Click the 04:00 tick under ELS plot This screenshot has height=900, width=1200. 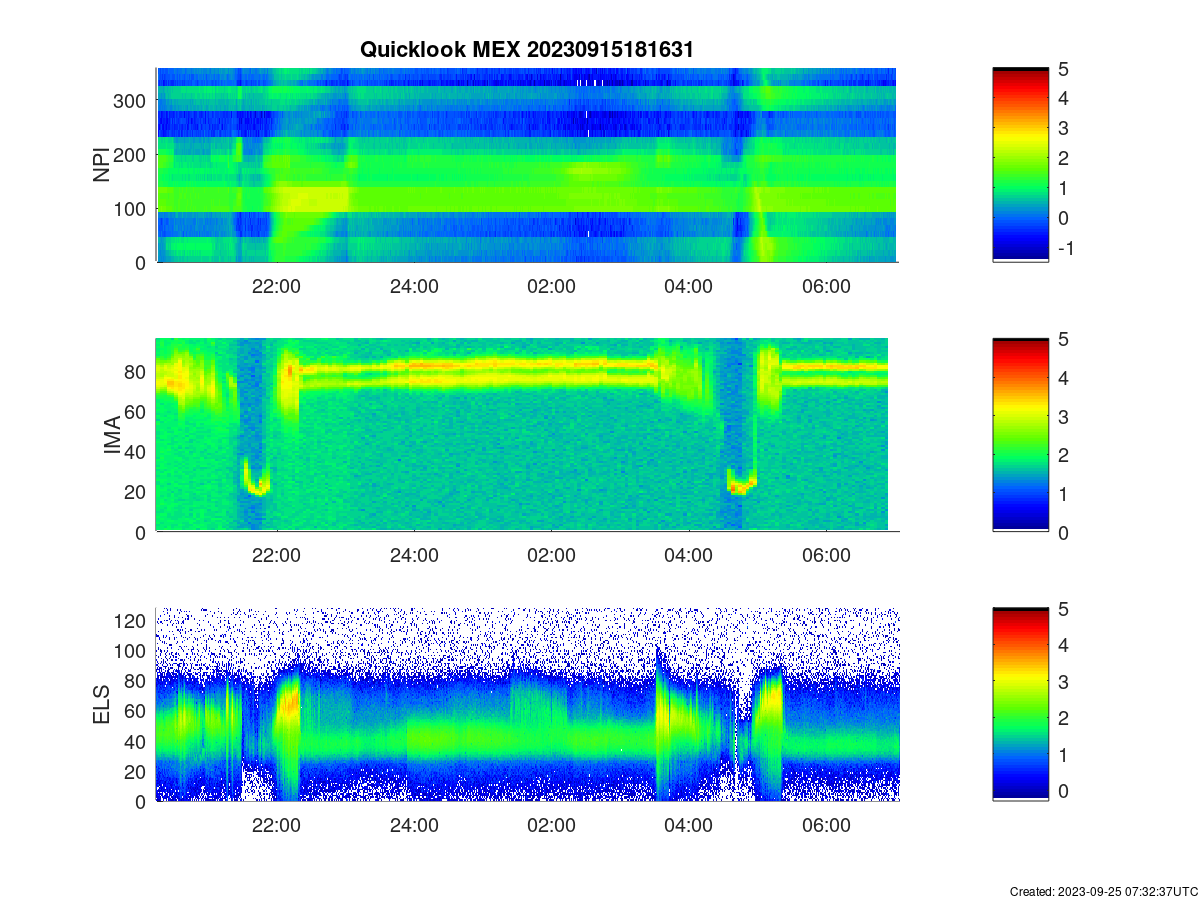tap(688, 827)
